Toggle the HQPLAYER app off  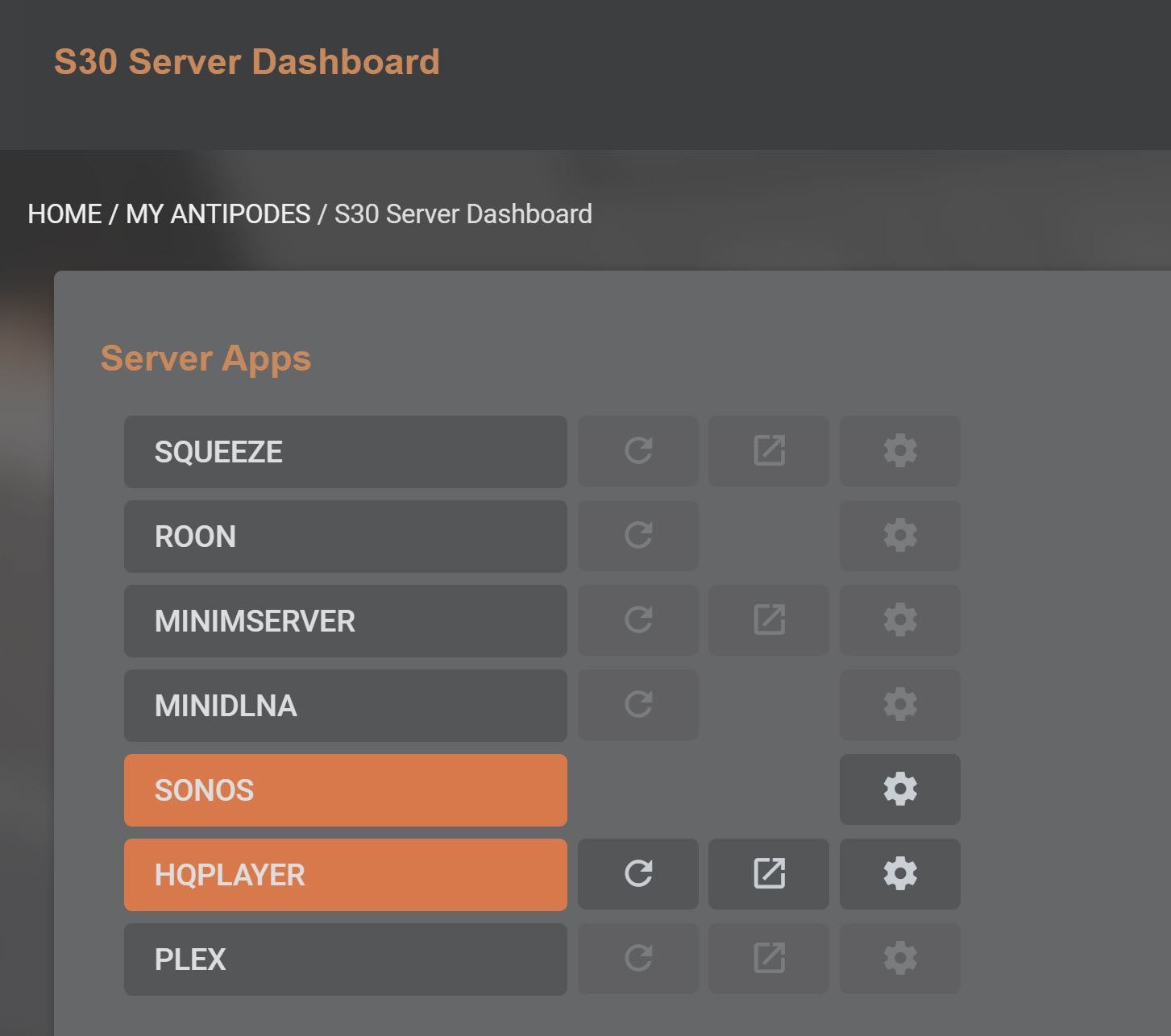[345, 875]
